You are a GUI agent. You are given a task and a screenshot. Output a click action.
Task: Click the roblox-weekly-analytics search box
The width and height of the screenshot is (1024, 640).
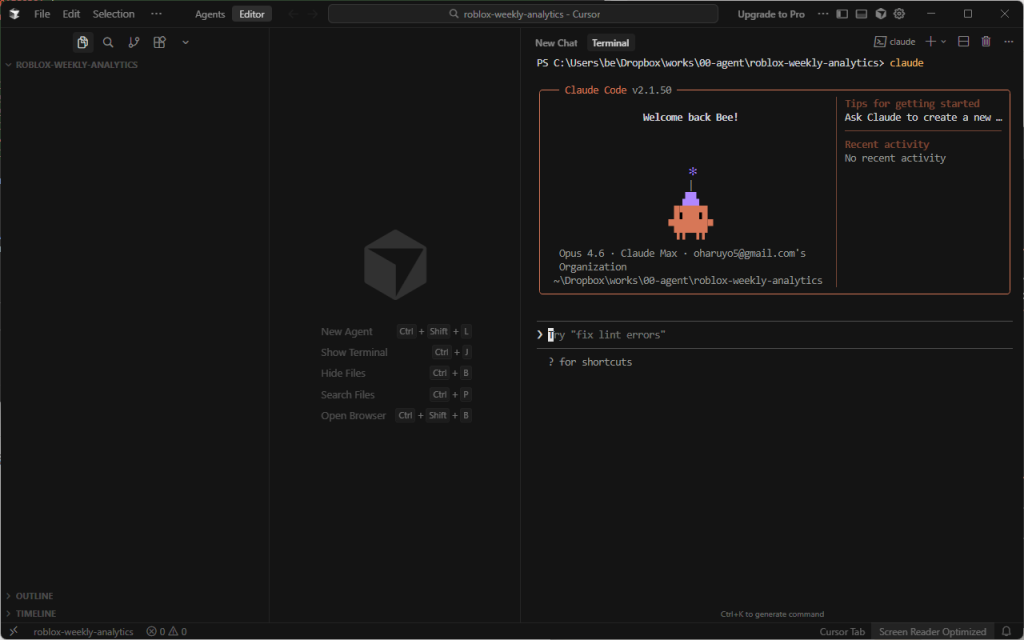(523, 14)
